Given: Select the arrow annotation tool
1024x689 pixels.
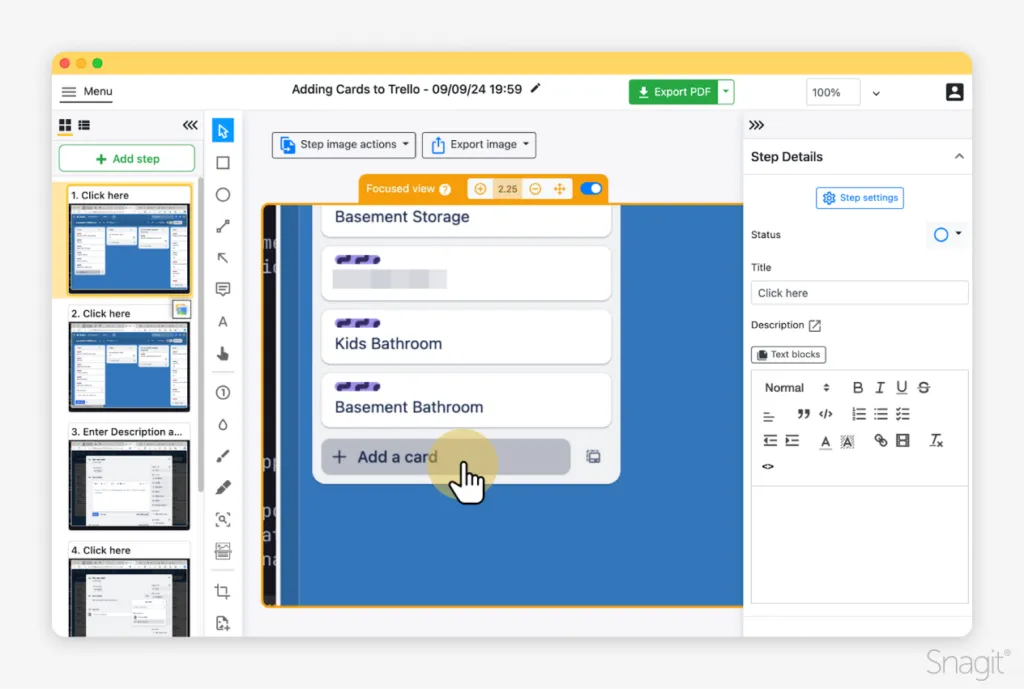Looking at the screenshot, I should (223, 257).
